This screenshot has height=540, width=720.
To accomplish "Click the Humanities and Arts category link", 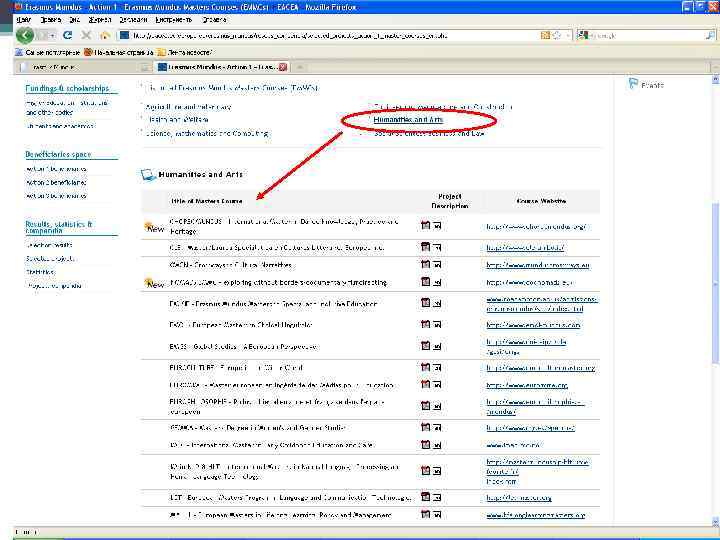I will 409,119.
